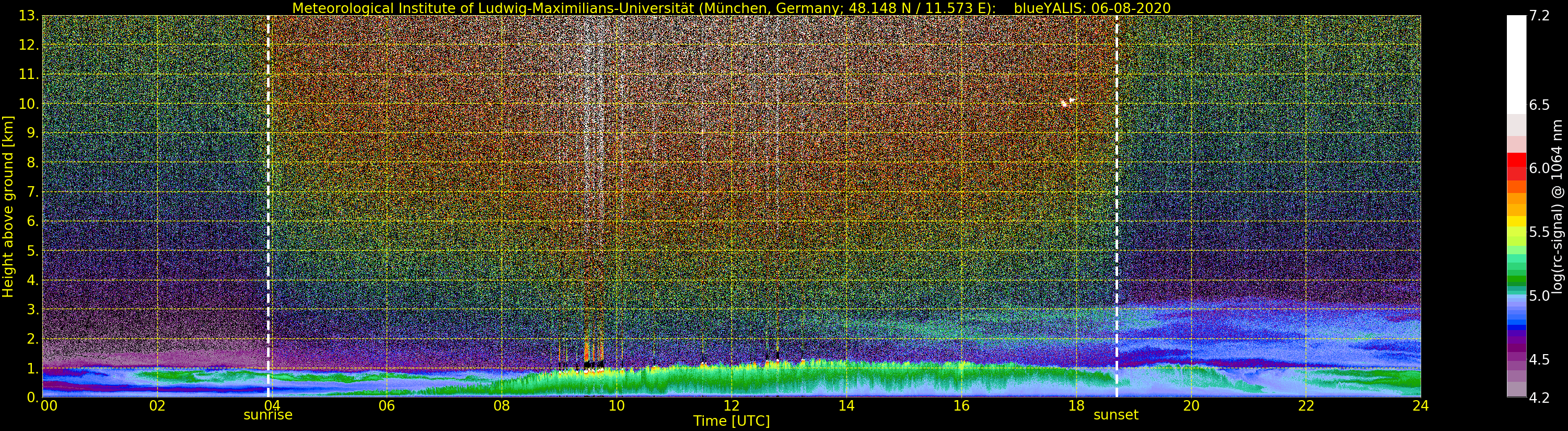Click the red band of the colorbar near 6.0
Image resolution: width=1568 pixels, height=431 pixels.
pyautogui.click(x=1516, y=166)
